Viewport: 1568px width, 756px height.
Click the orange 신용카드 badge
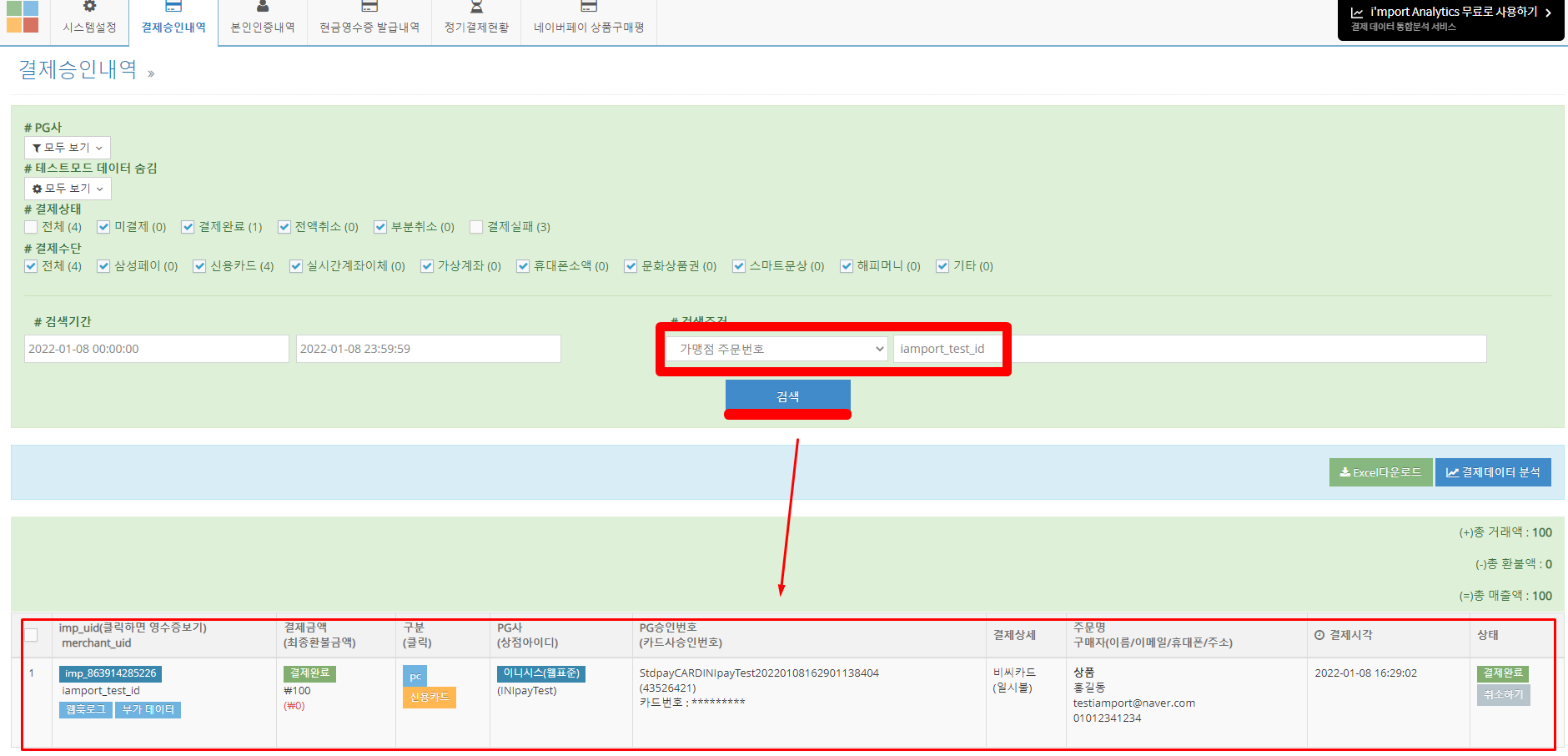[x=430, y=697]
